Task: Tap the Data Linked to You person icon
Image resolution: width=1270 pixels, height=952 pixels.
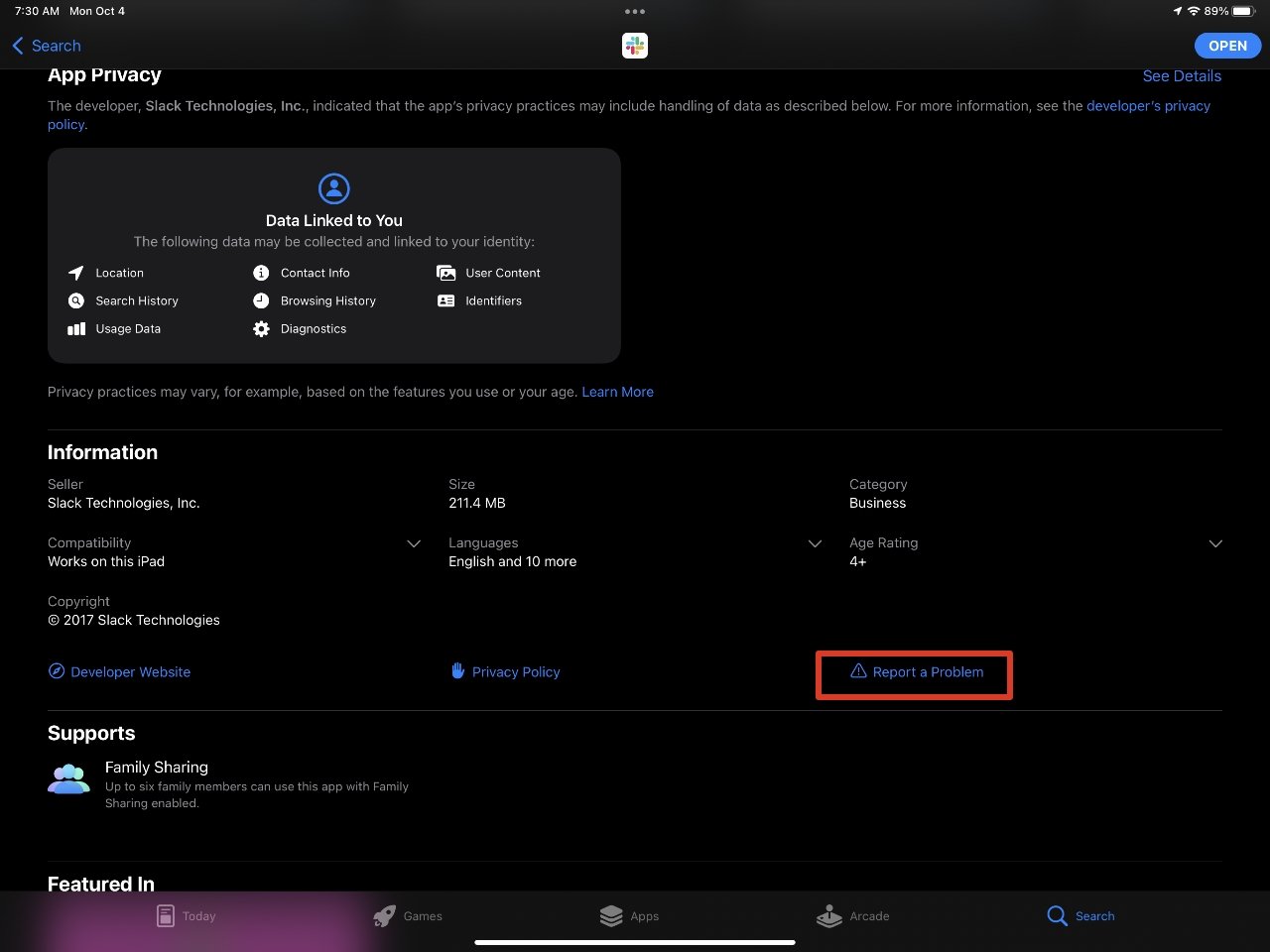Action: click(x=334, y=188)
